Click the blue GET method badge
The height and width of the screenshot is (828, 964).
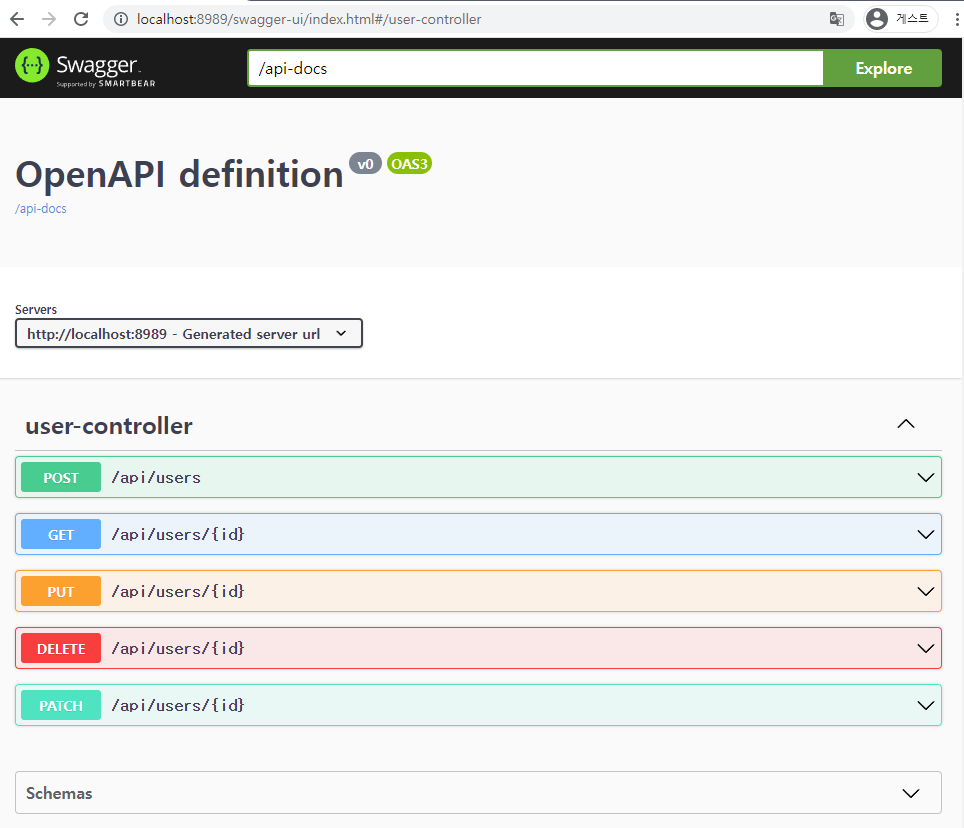click(x=60, y=534)
